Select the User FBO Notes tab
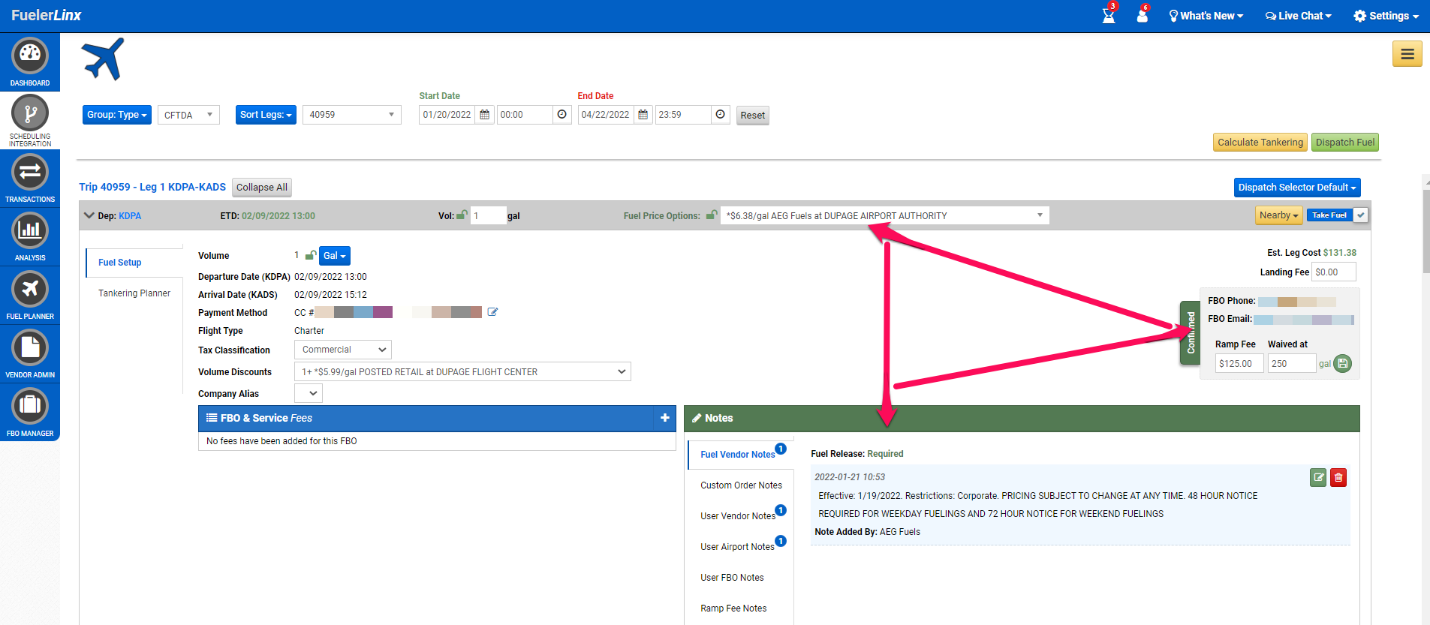This screenshot has width=1430, height=625. click(x=732, y=577)
